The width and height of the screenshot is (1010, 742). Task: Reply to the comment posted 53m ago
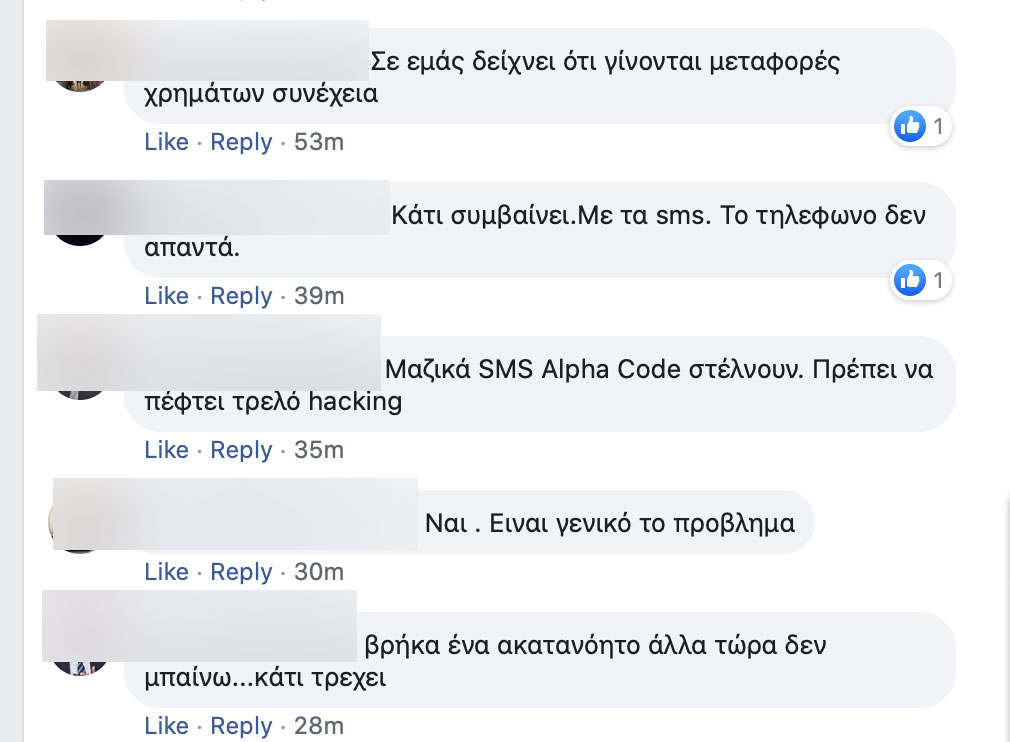[241, 142]
